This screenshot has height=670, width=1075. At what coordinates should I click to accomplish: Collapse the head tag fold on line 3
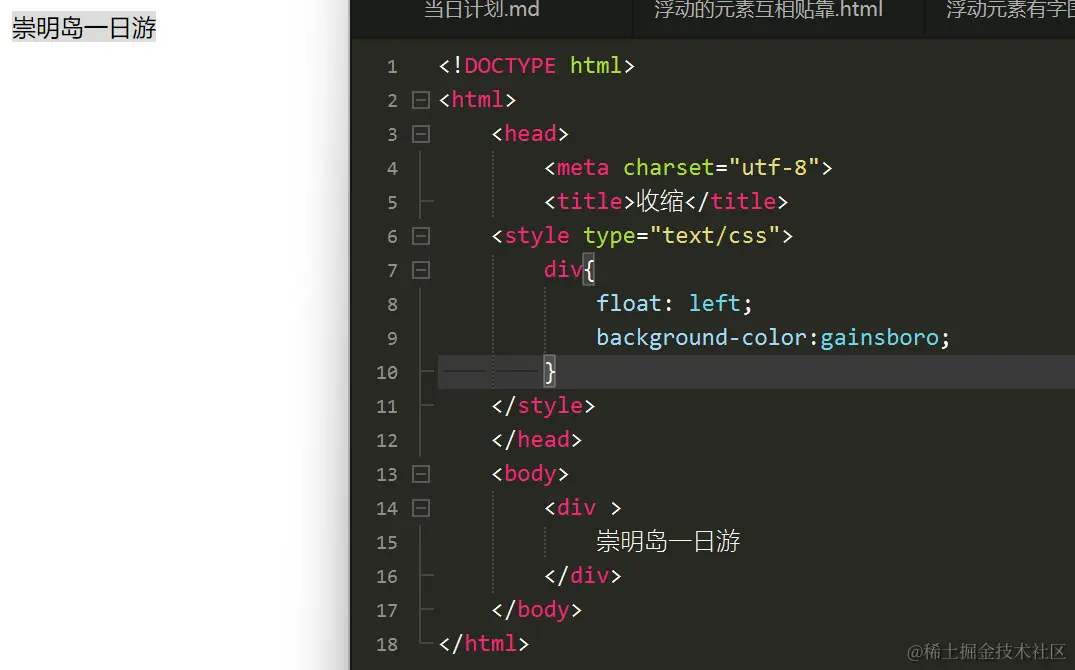click(421, 134)
